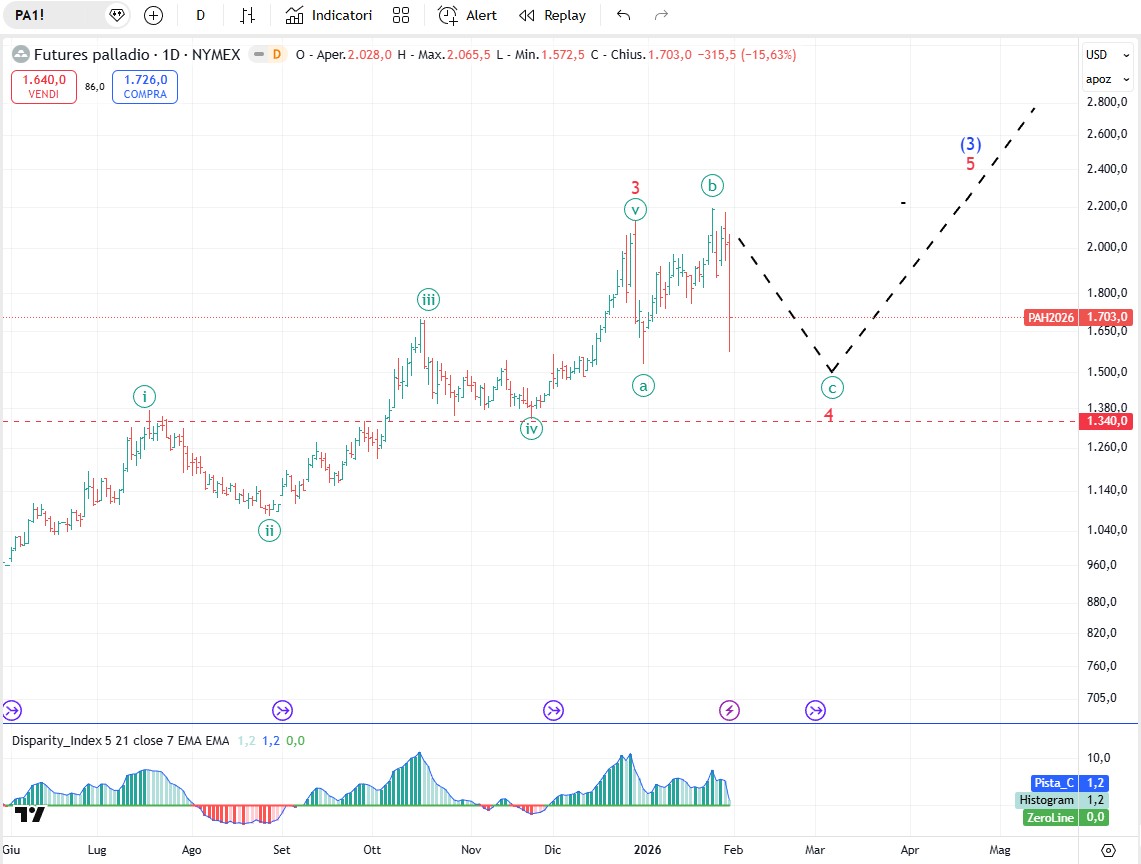
Task: Click the TradingView logo in indicator pane
Action: point(30,814)
